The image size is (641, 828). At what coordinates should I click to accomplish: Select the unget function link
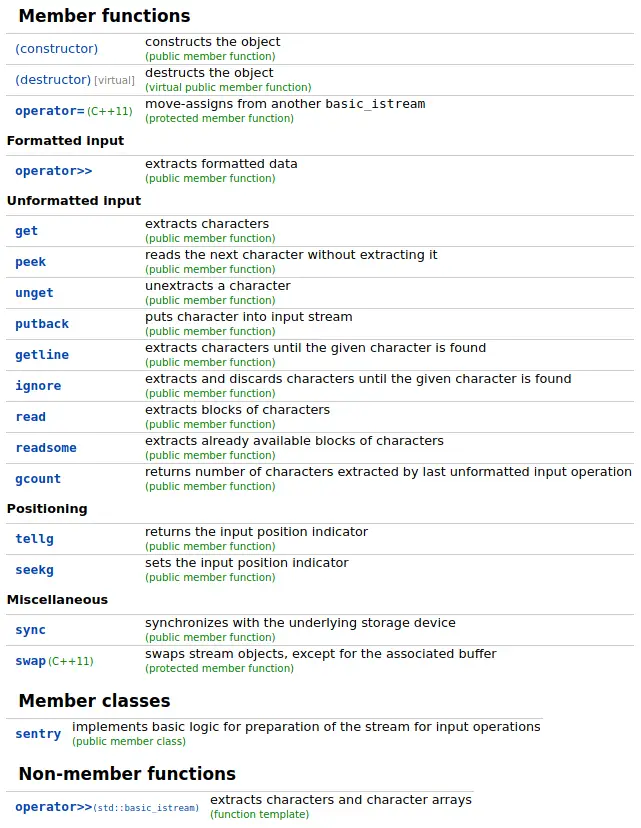pos(34,293)
